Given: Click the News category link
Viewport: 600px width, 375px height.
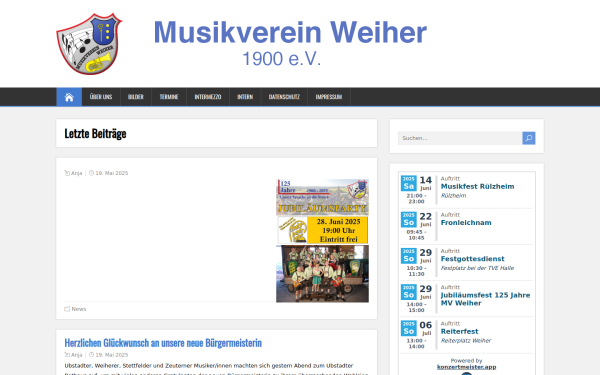Looking at the screenshot, I should pyautogui.click(x=79, y=309).
